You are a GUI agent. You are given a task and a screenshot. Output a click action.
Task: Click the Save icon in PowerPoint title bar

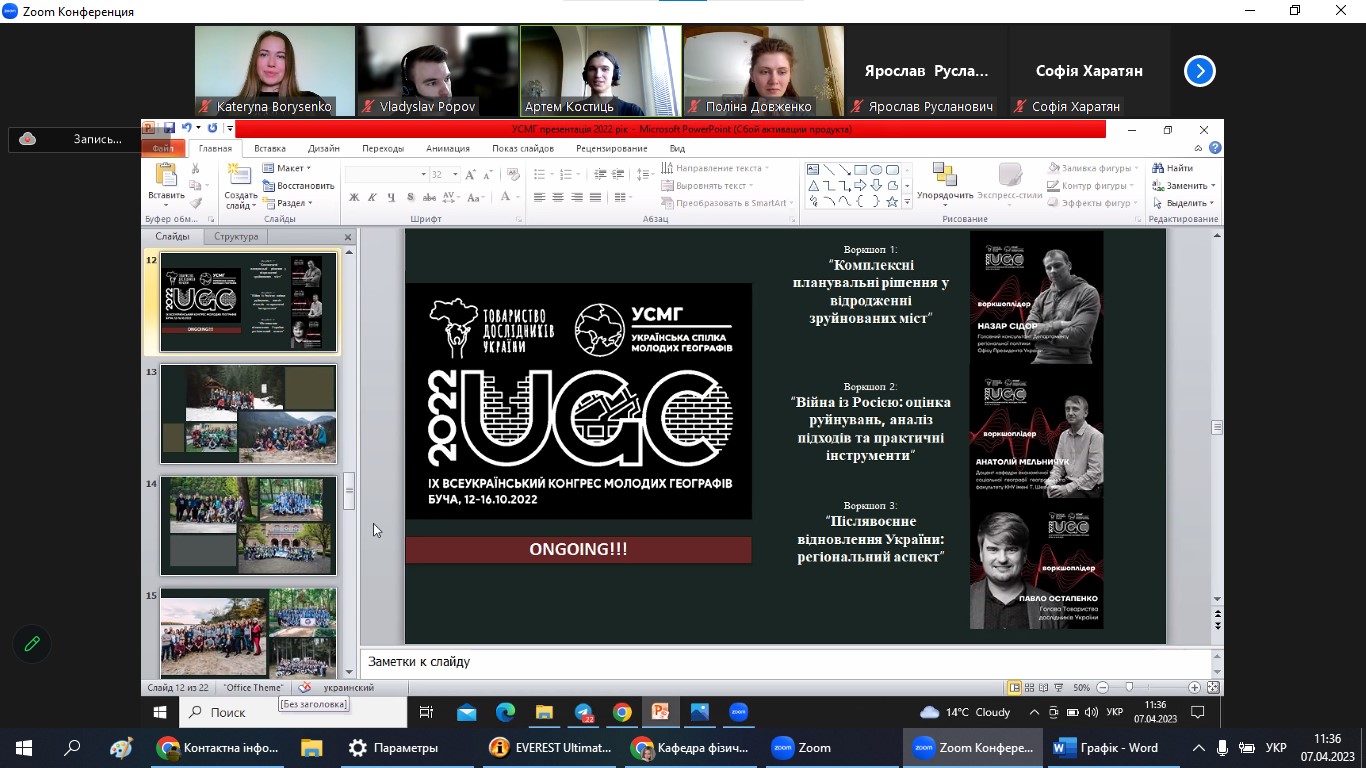pyautogui.click(x=169, y=128)
